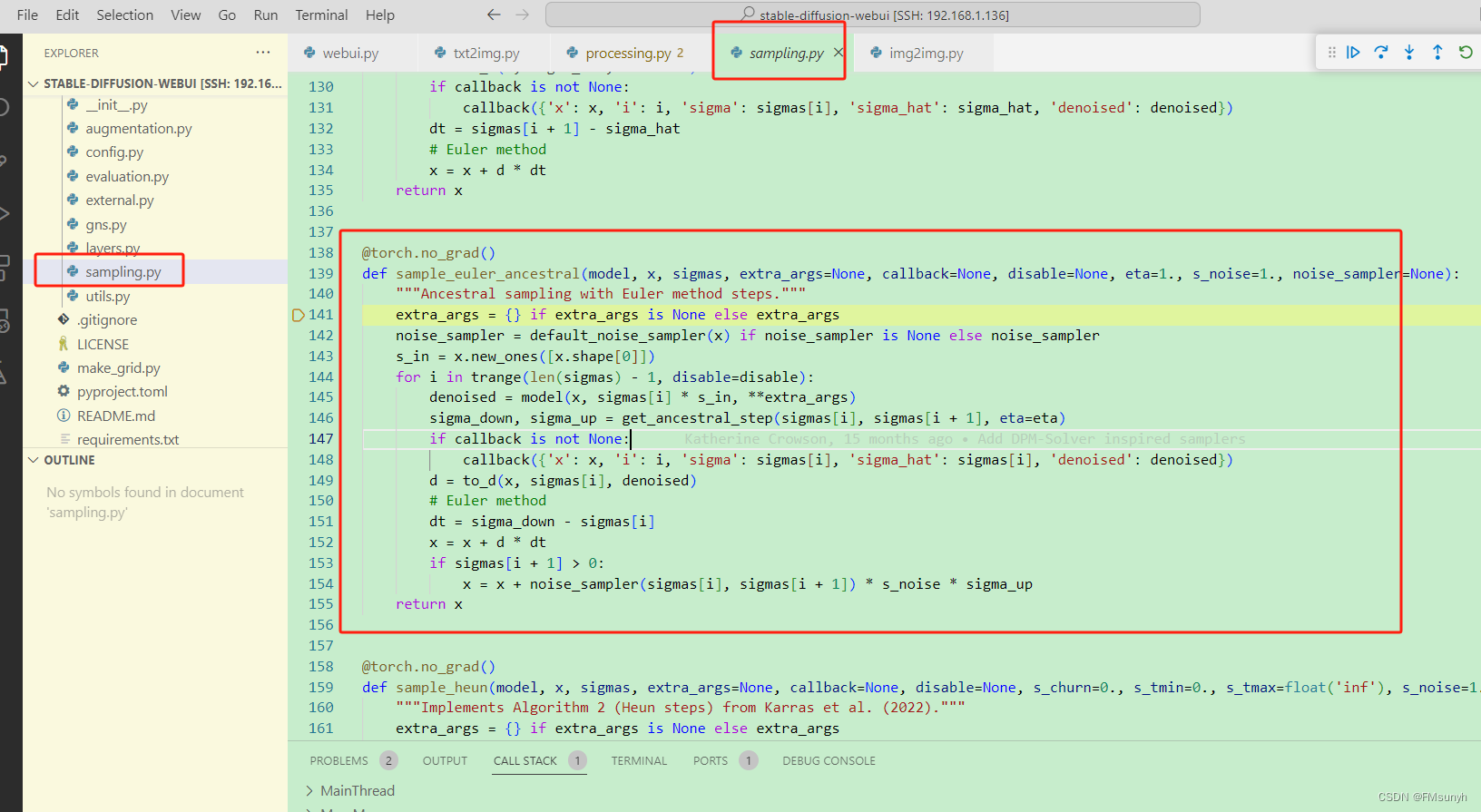Close the sampling.py editor tab

coord(839,53)
